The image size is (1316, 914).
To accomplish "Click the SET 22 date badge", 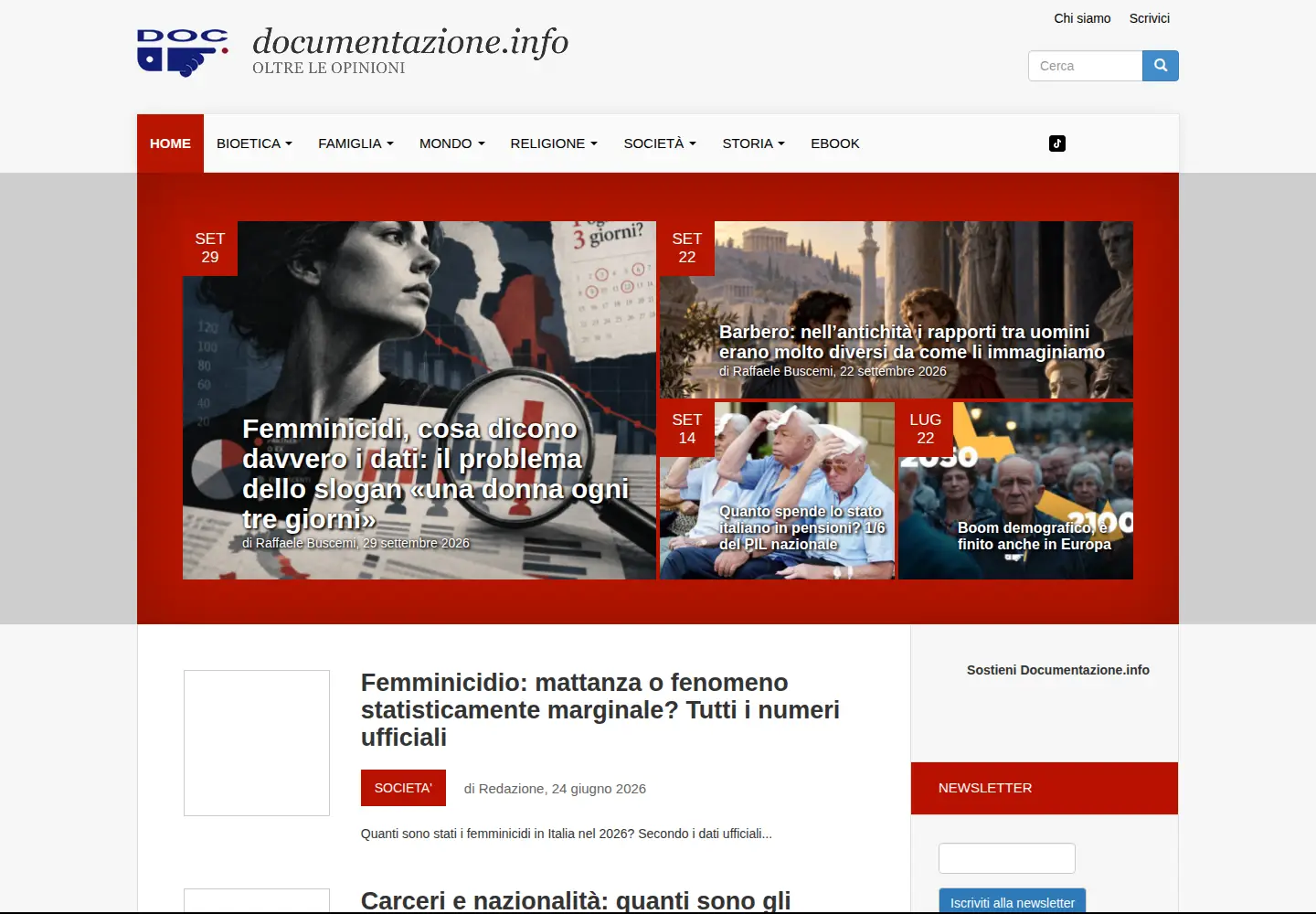I will coord(687,248).
